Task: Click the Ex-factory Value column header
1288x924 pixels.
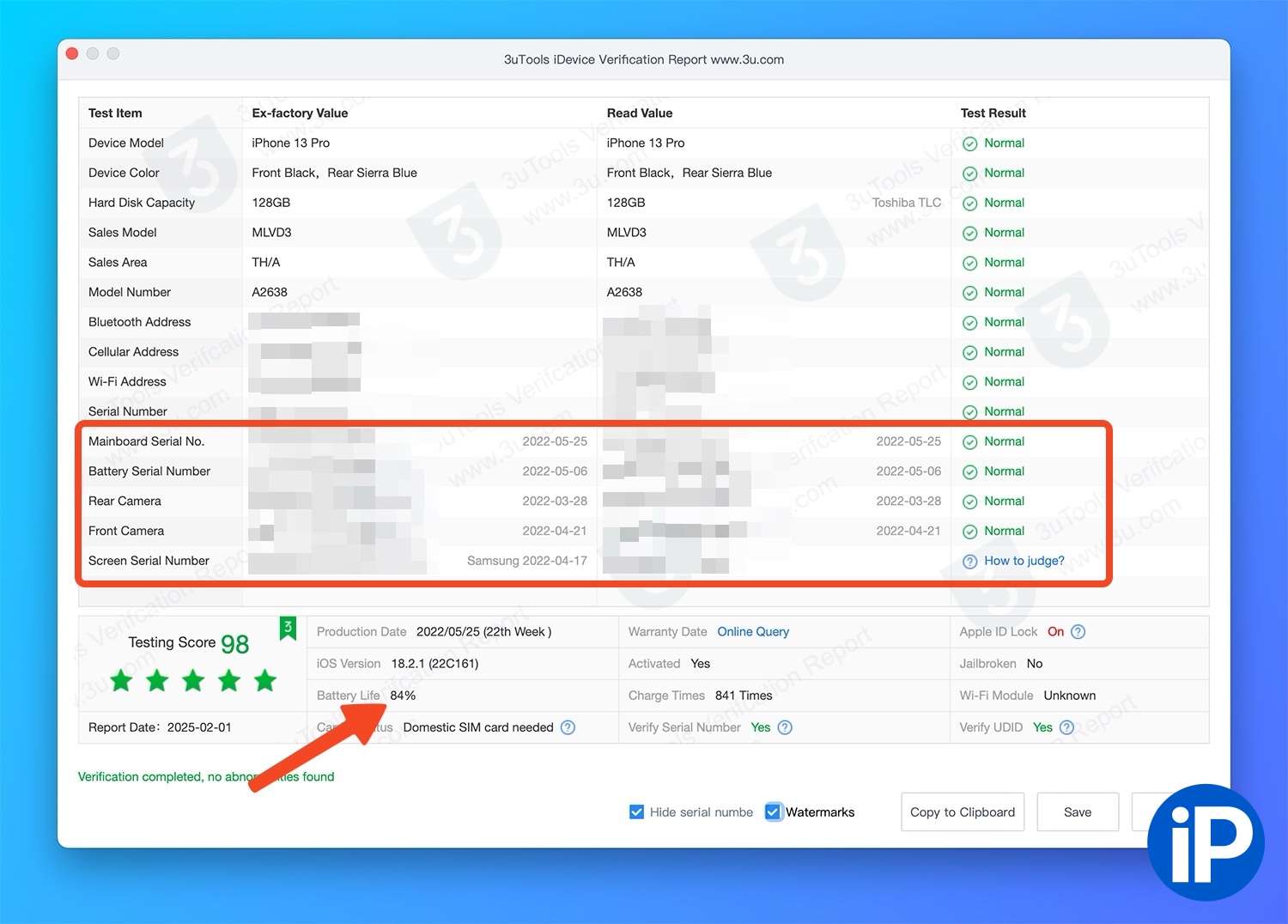Action: (x=300, y=112)
